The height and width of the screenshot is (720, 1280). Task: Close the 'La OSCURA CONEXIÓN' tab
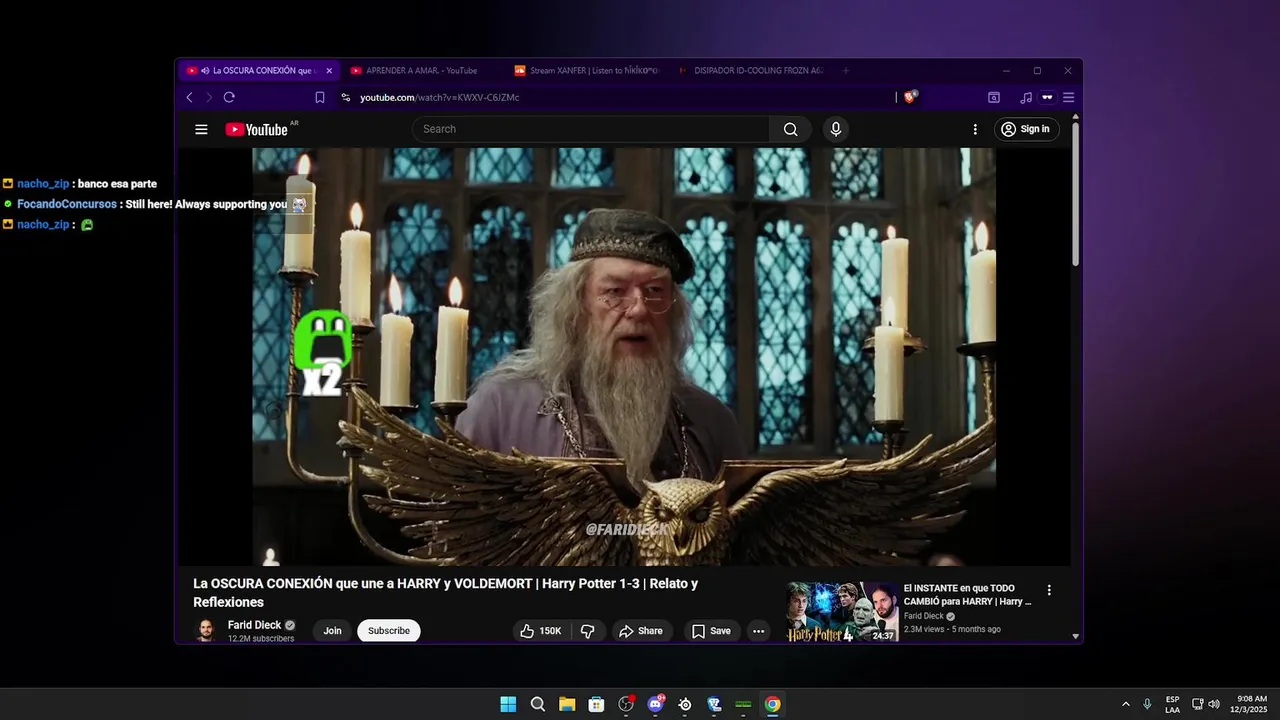tap(329, 71)
